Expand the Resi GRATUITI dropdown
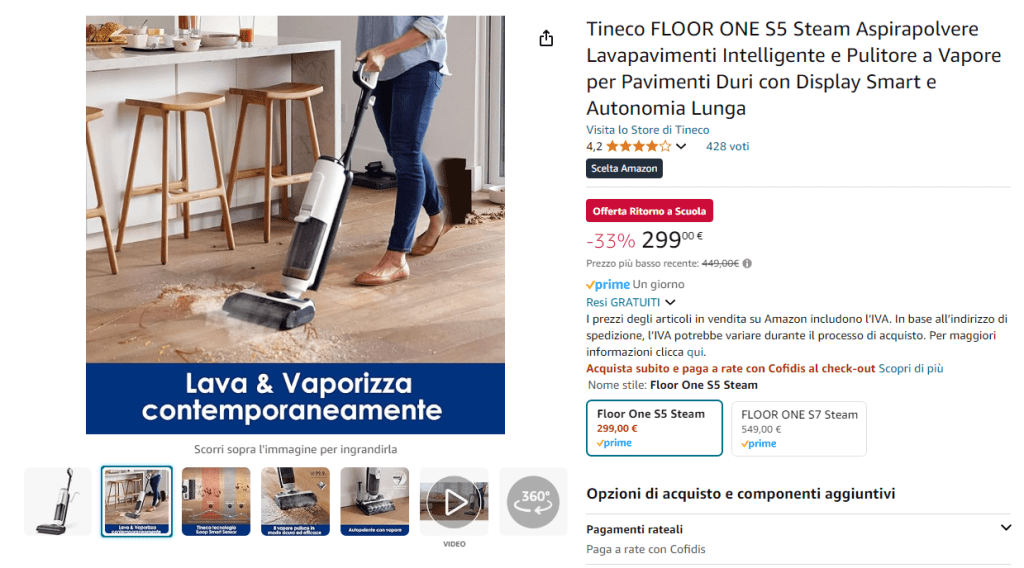 coord(630,302)
